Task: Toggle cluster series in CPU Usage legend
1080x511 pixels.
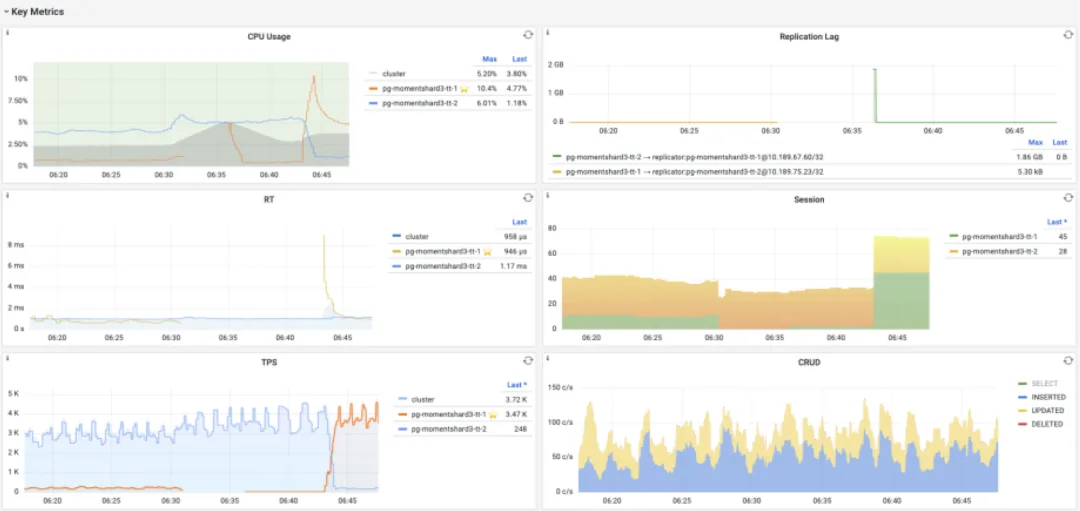Action: point(393,73)
